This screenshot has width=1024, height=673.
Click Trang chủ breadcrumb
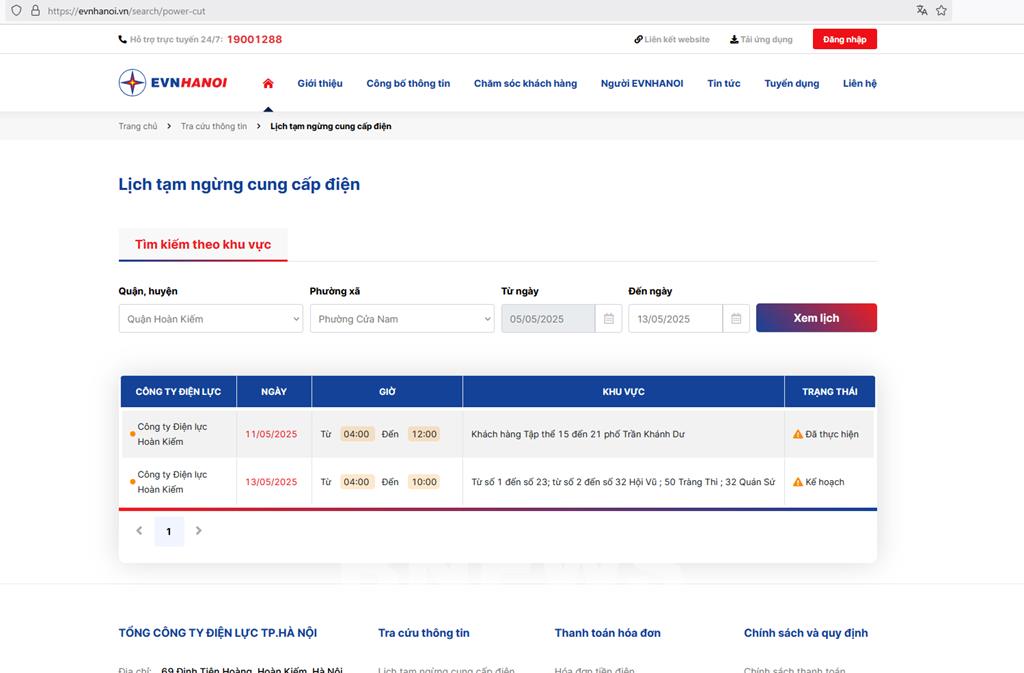(x=138, y=126)
